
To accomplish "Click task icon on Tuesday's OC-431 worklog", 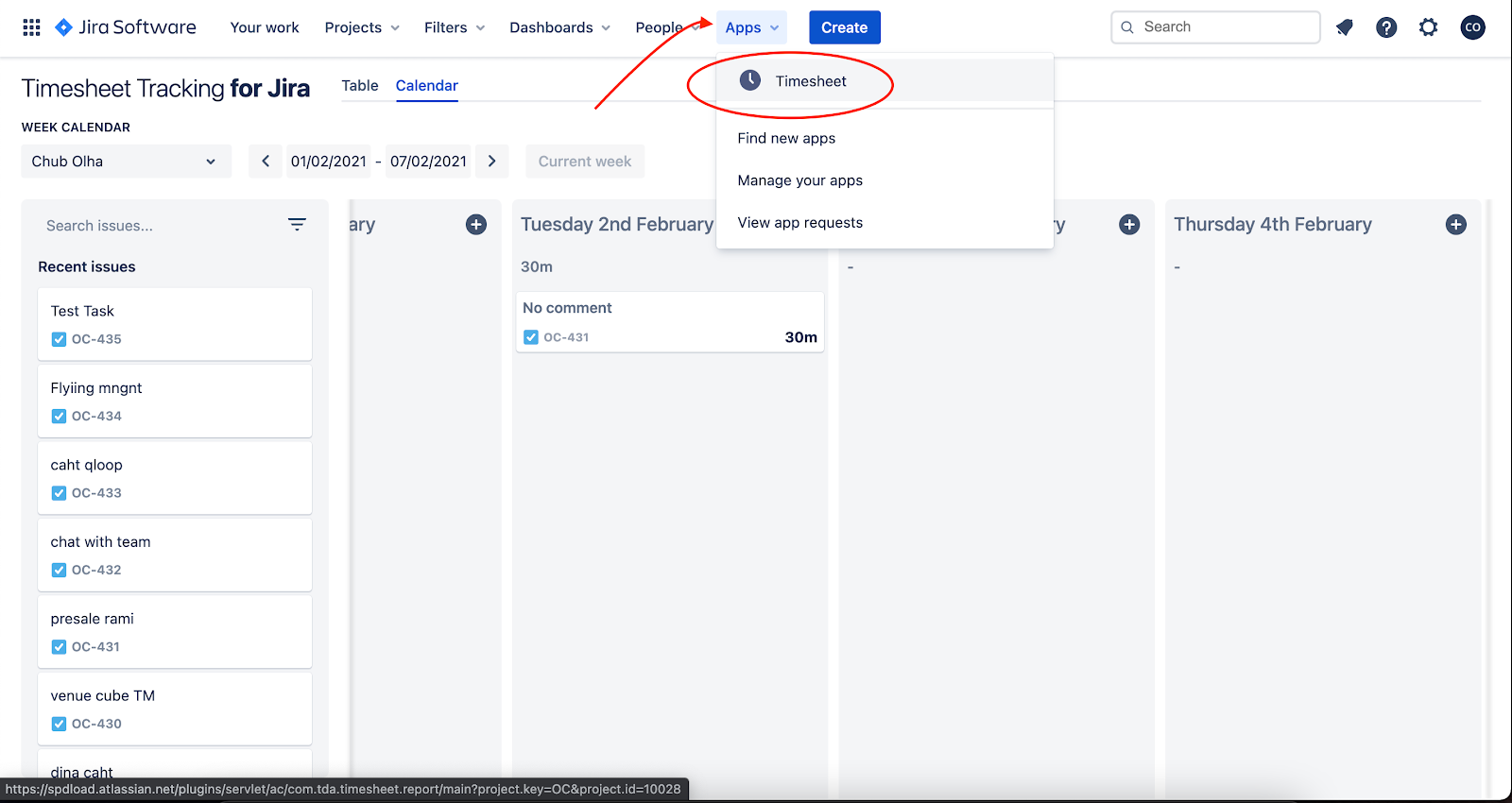I will (x=531, y=337).
